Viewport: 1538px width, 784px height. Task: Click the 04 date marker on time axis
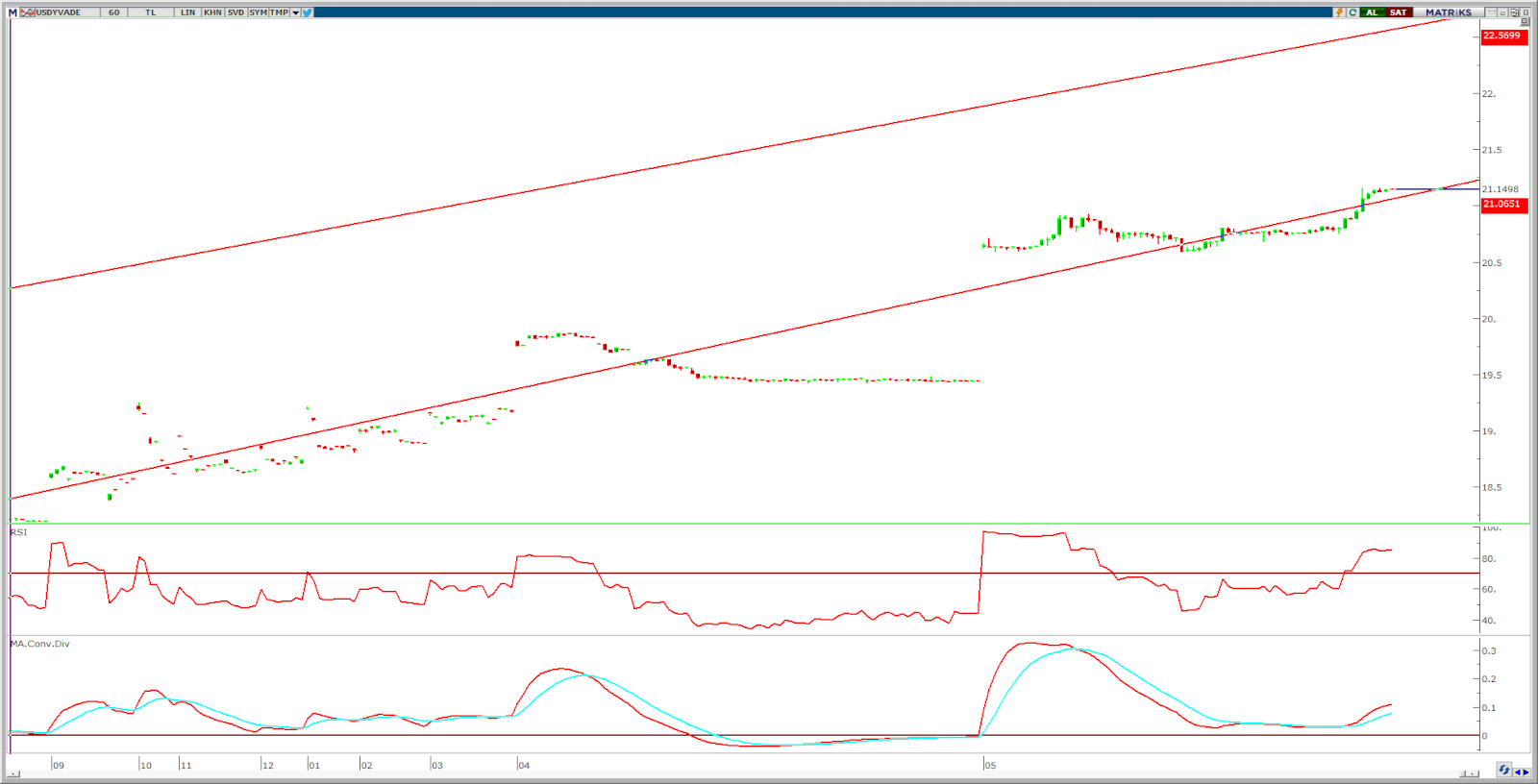pyautogui.click(x=524, y=766)
